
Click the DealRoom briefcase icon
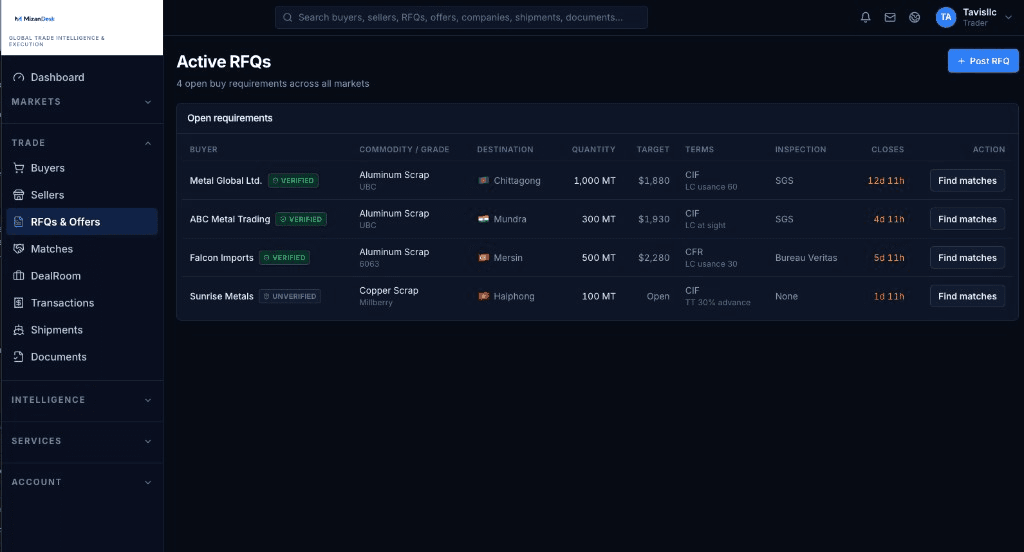(18, 276)
